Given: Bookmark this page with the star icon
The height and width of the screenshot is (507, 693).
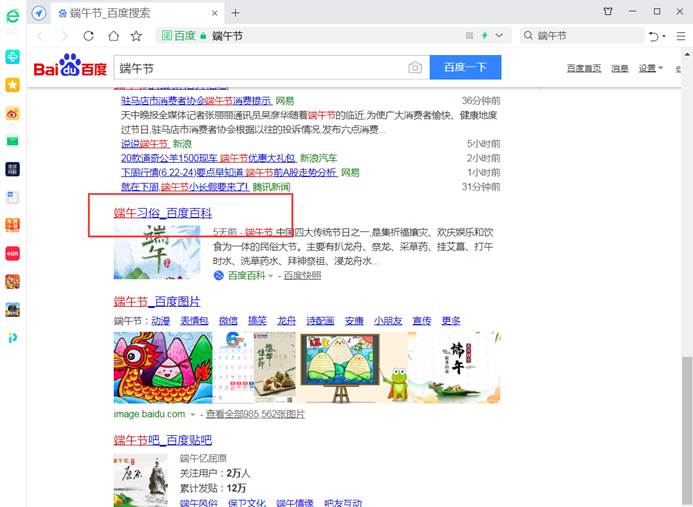Looking at the screenshot, I should coord(136,36).
